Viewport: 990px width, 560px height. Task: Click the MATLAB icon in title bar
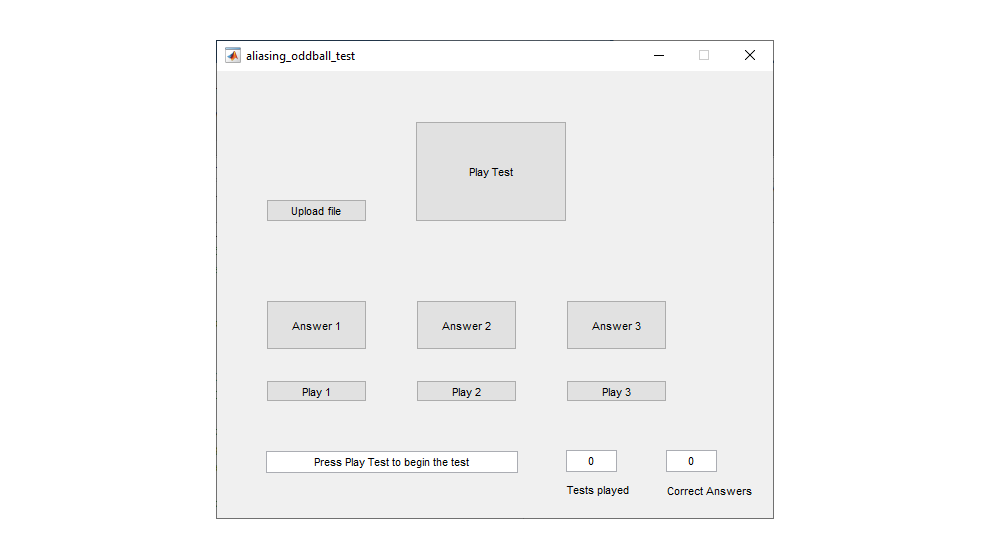pyautogui.click(x=233, y=56)
